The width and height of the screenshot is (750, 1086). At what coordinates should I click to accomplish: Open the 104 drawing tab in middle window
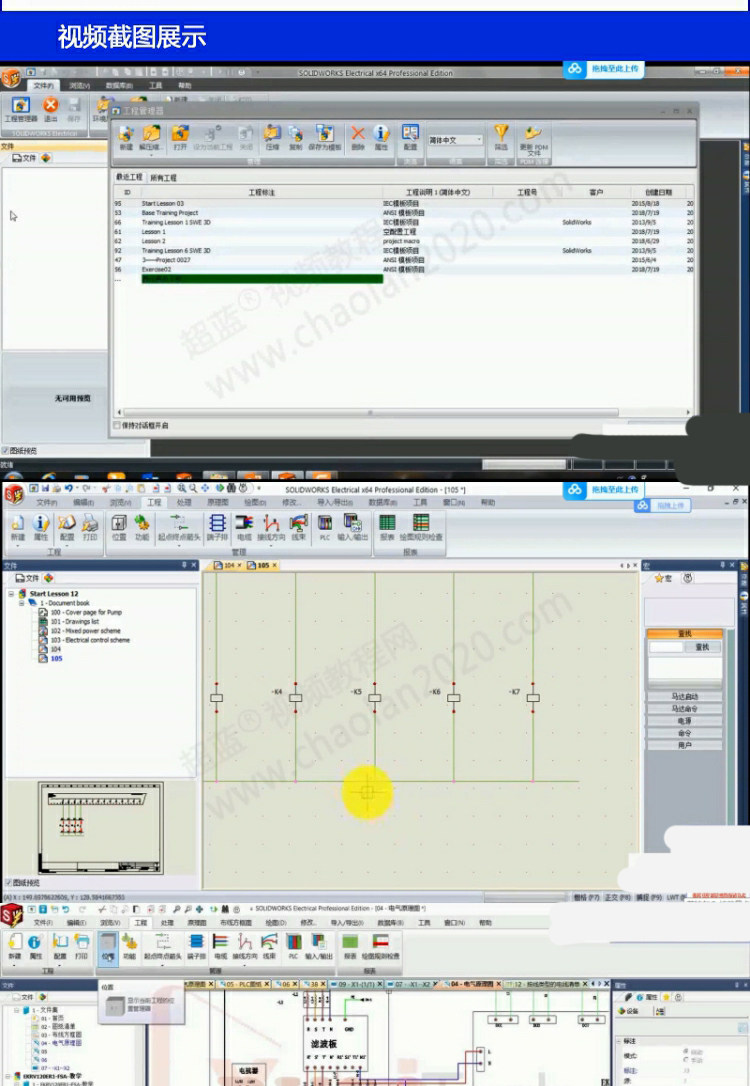229,565
